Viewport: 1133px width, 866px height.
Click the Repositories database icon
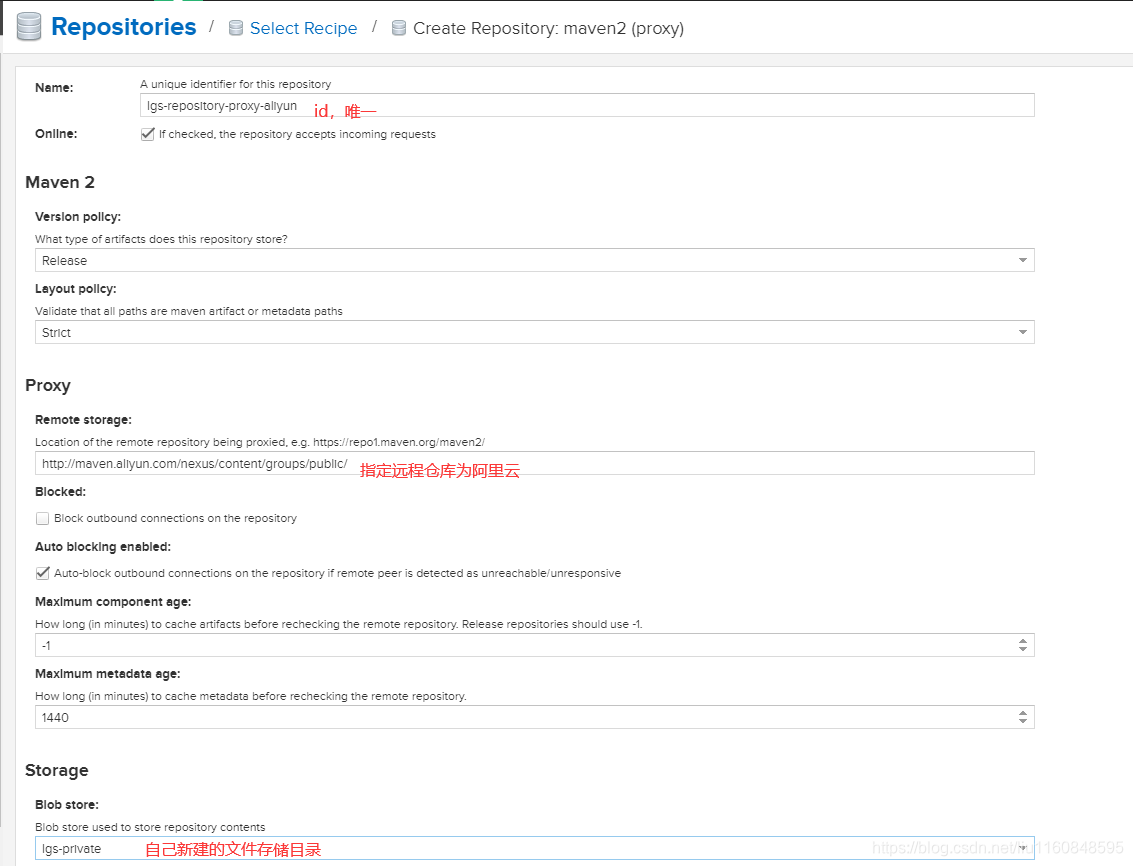[29, 27]
